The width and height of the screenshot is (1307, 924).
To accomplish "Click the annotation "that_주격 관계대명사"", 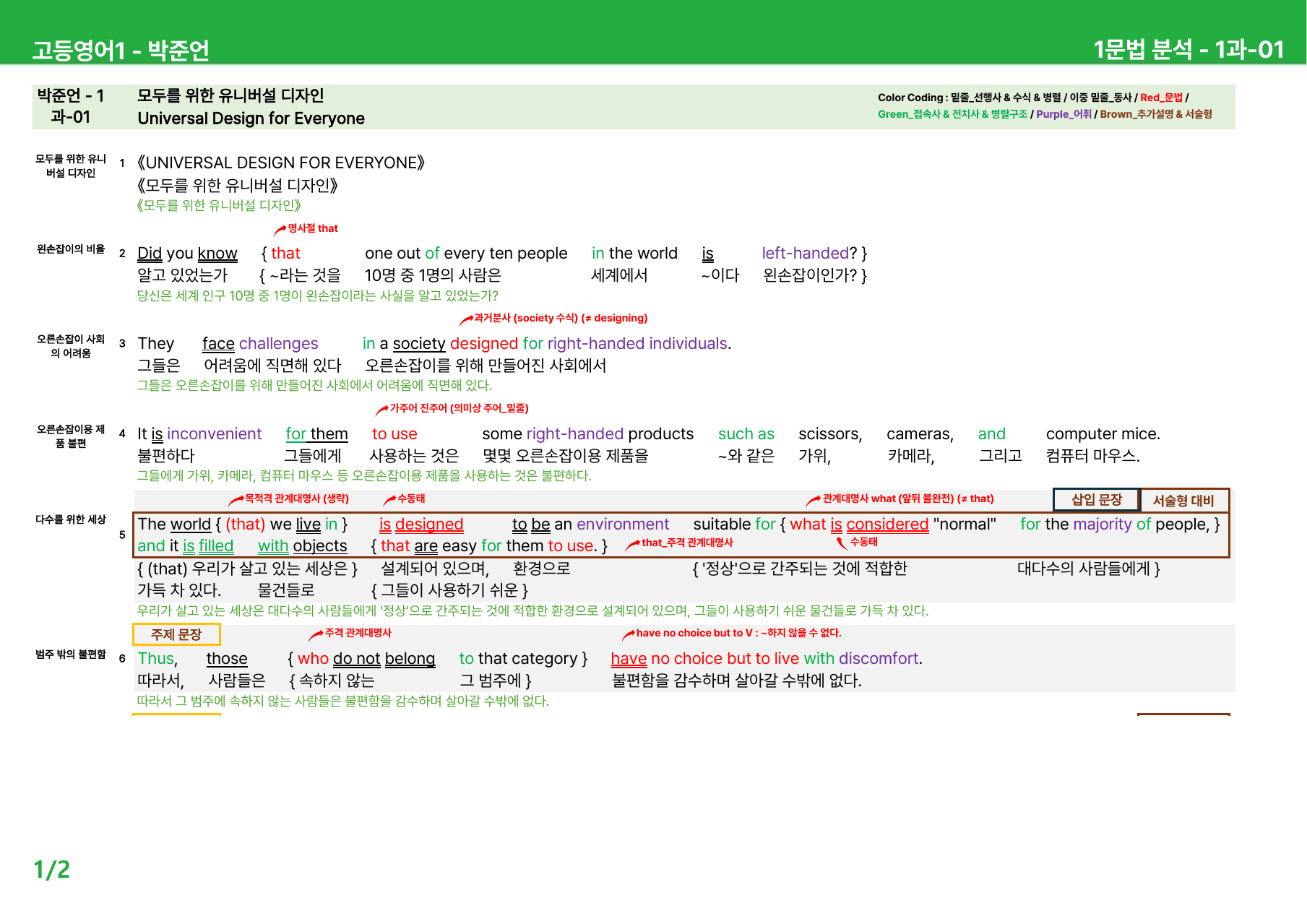I will pyautogui.click(x=687, y=543).
